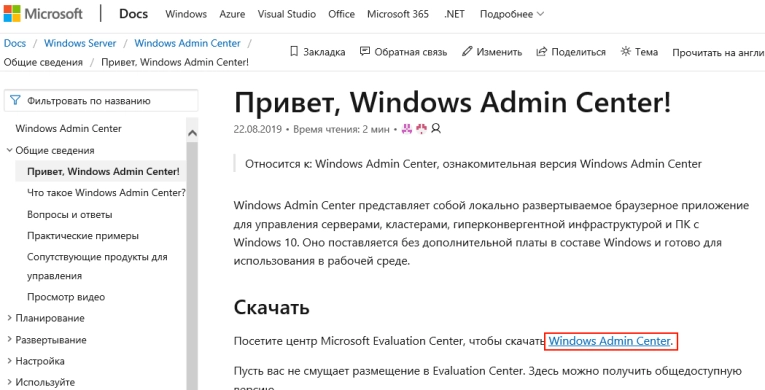Click the Обратная связь feedback icon
Image resolution: width=765 pixels, height=390 pixels.
coord(364,51)
